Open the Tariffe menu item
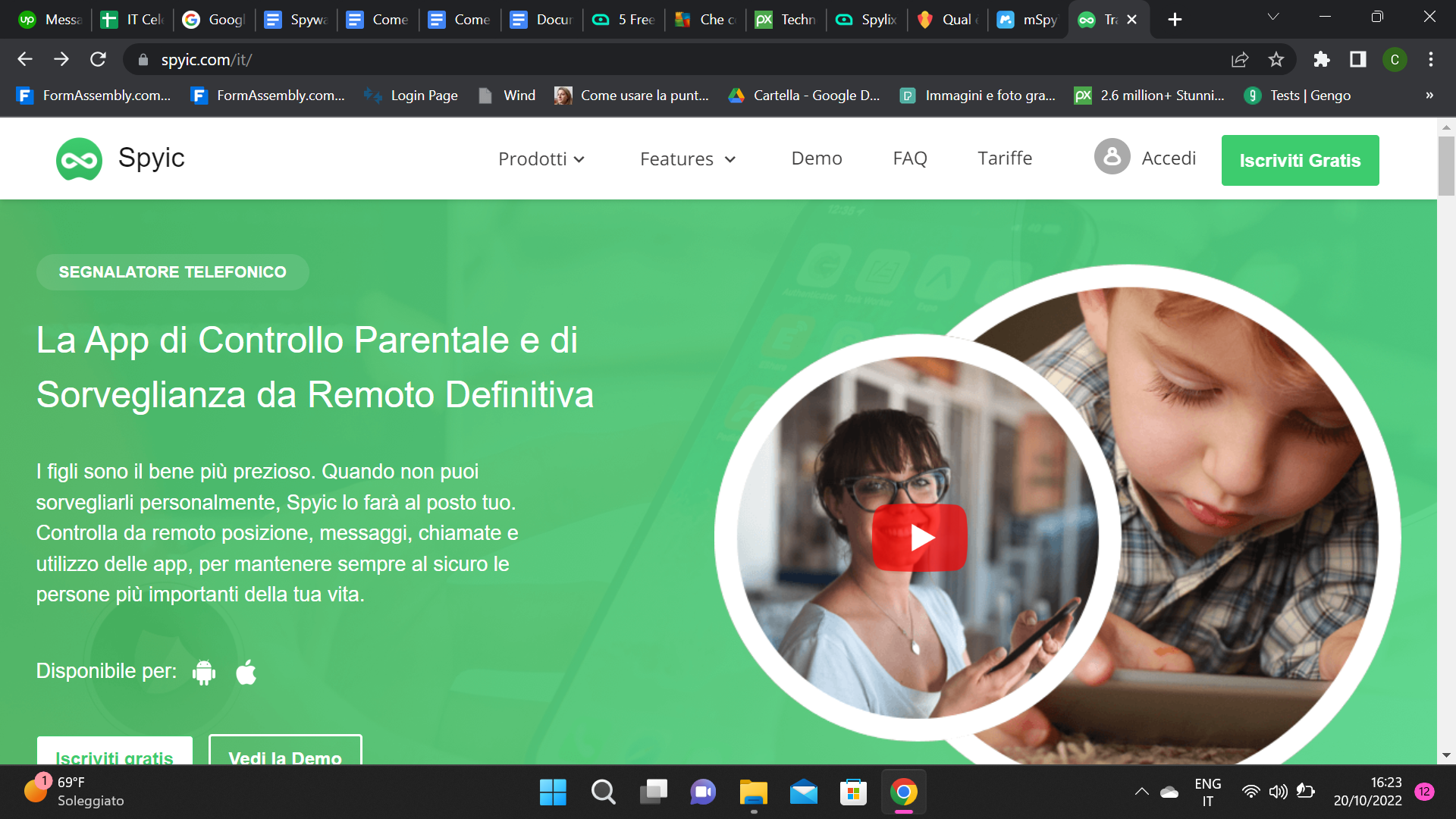Viewport: 1456px width, 819px height. [1004, 158]
